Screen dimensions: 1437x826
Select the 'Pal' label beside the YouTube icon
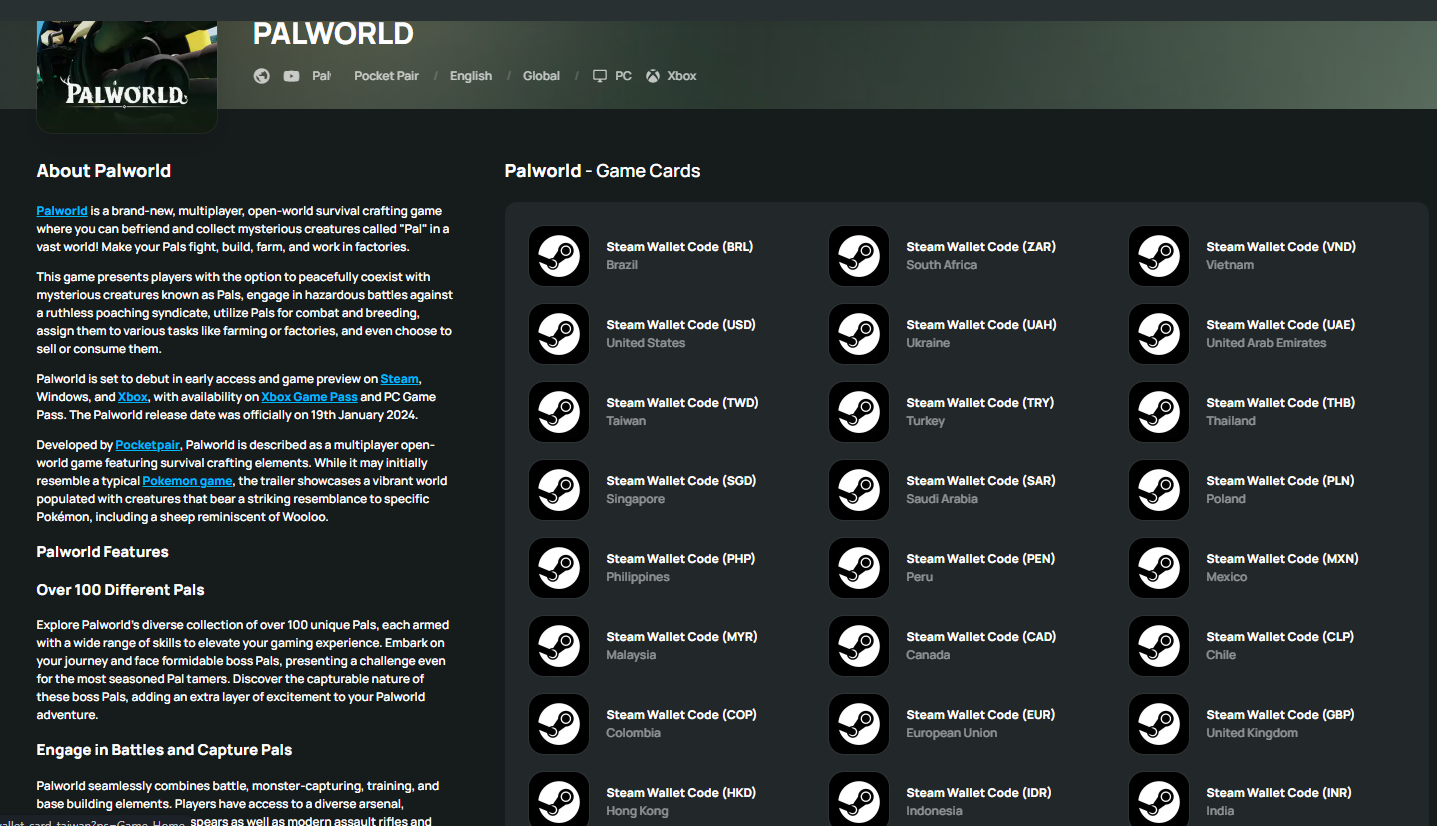(321, 76)
